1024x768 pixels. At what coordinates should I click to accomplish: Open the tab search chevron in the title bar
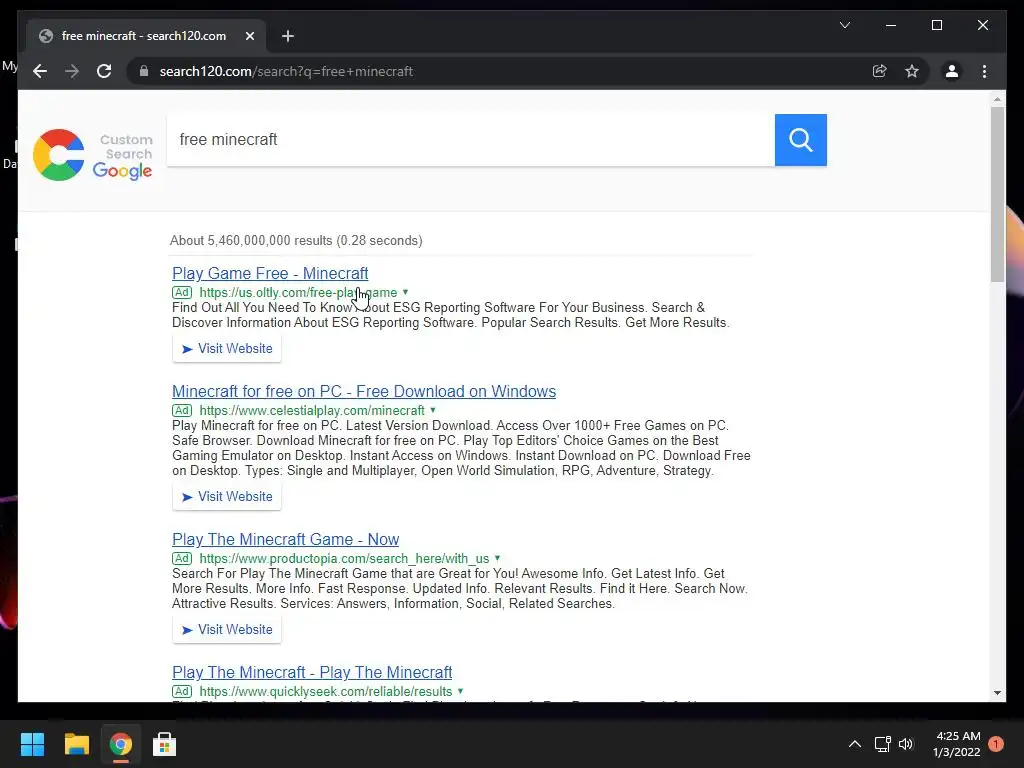[845, 25]
